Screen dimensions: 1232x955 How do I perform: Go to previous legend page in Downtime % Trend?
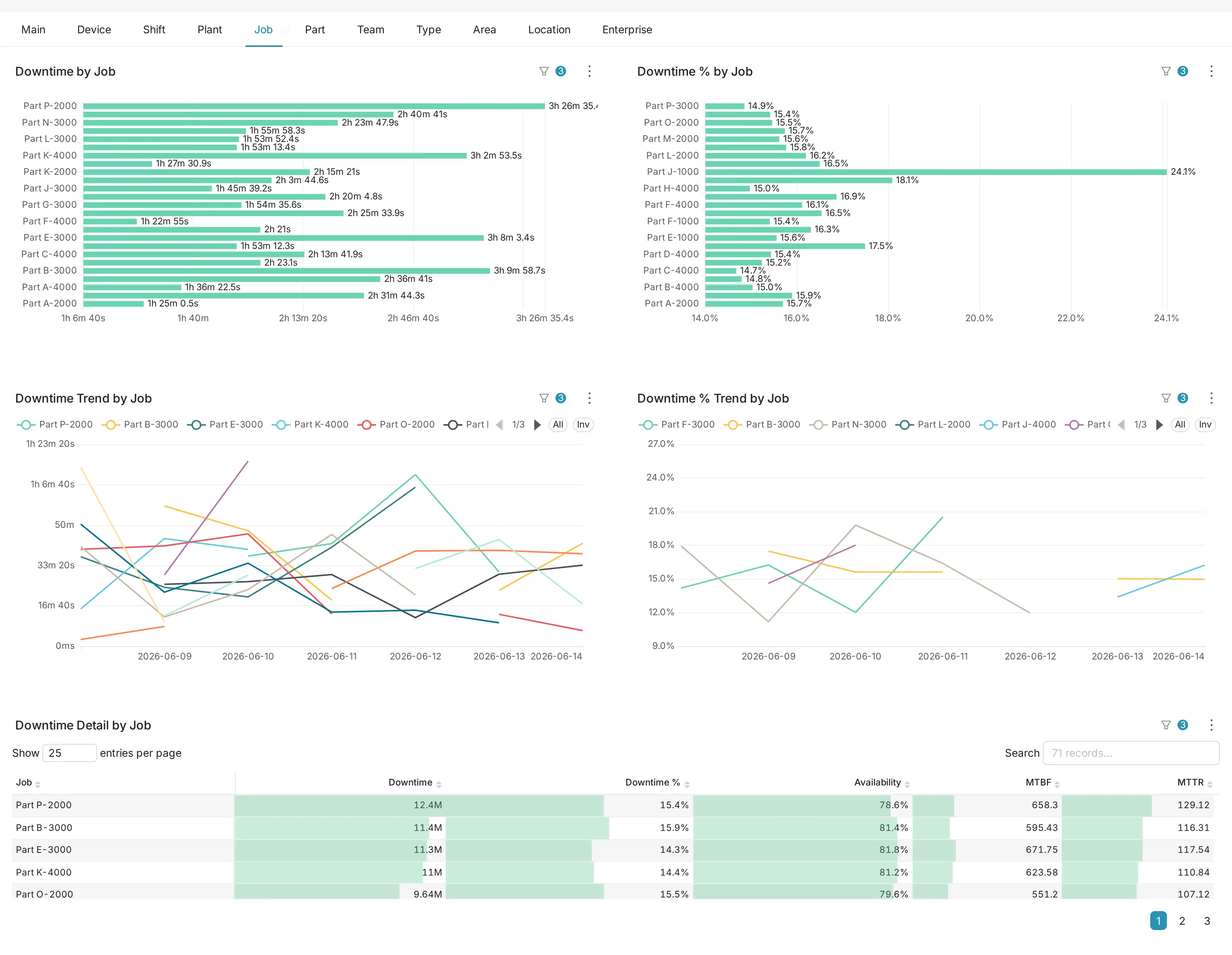pyautogui.click(x=1122, y=425)
